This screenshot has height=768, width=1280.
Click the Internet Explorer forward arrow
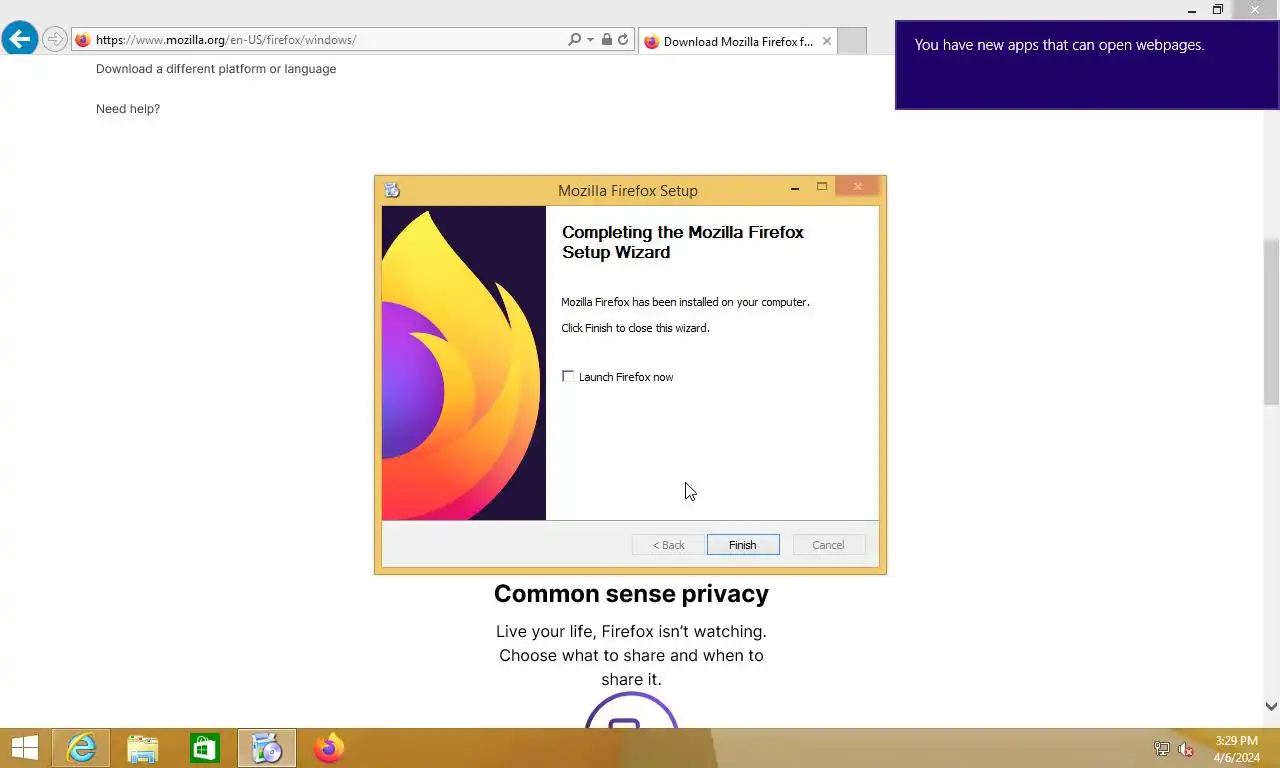pos(55,40)
